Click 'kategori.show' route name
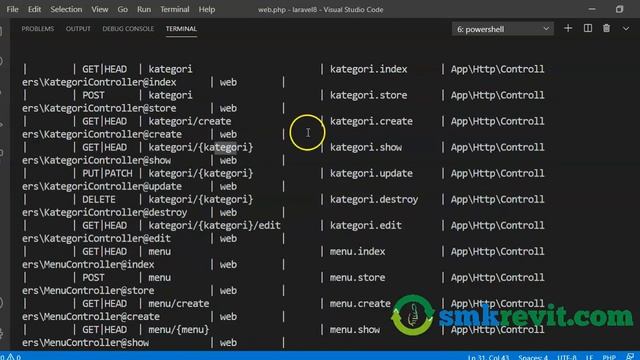The image size is (640, 360). [366, 147]
